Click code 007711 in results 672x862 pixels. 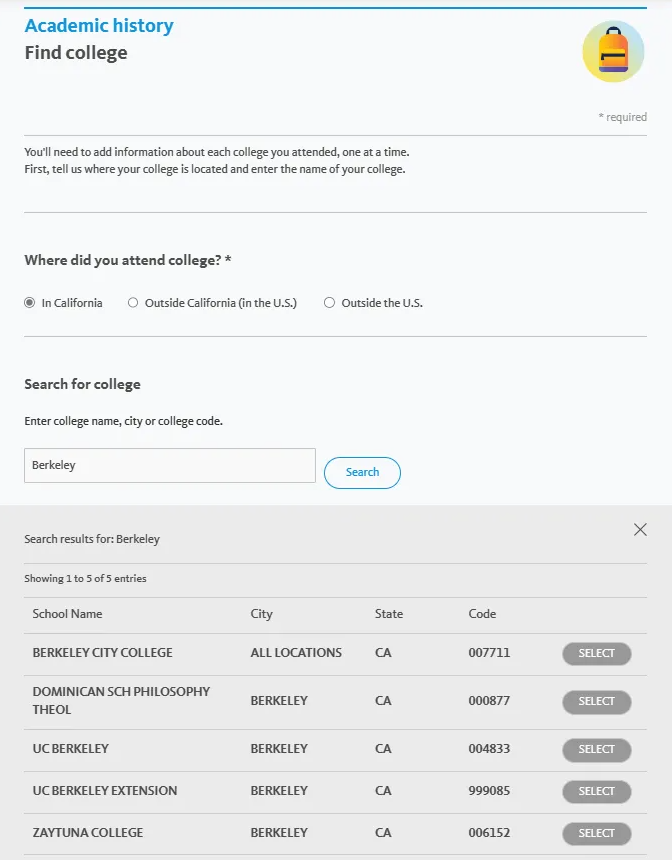489,653
